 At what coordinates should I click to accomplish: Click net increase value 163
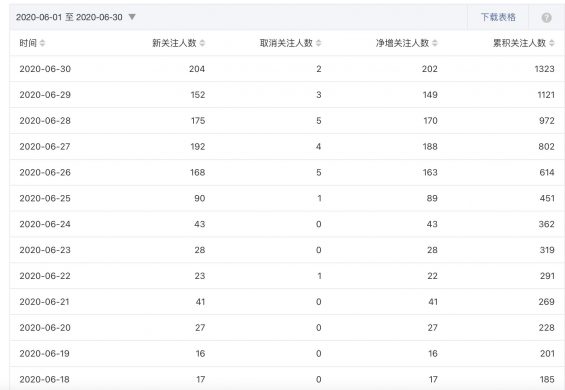click(430, 173)
